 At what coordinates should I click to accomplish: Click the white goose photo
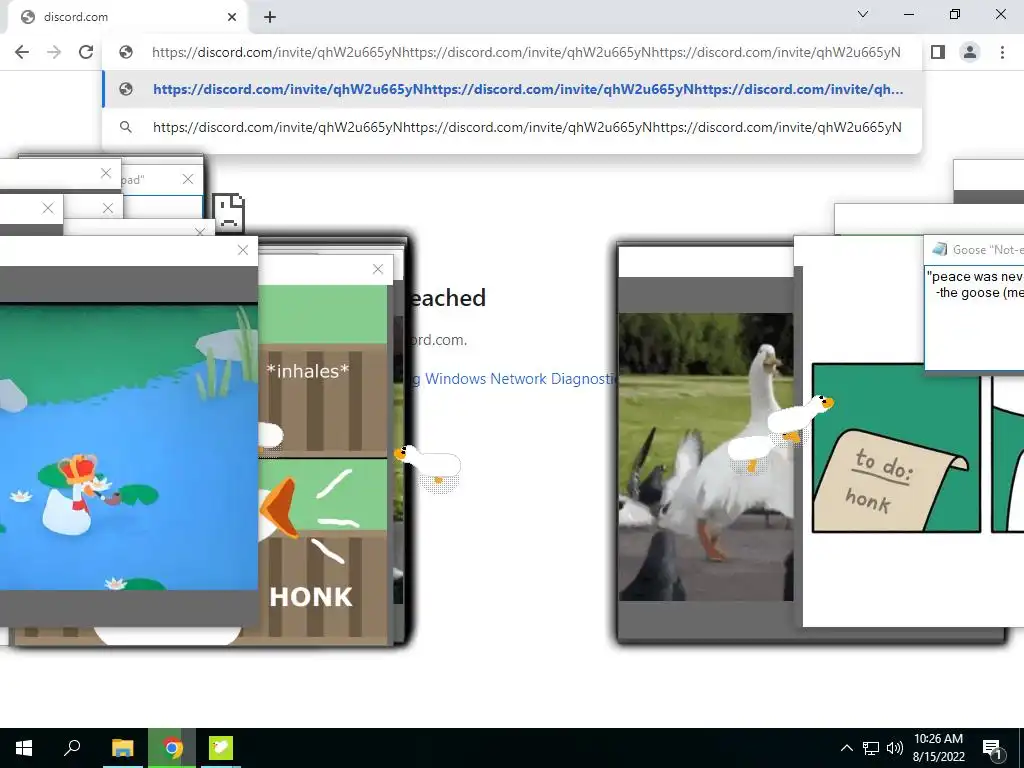[x=706, y=457]
